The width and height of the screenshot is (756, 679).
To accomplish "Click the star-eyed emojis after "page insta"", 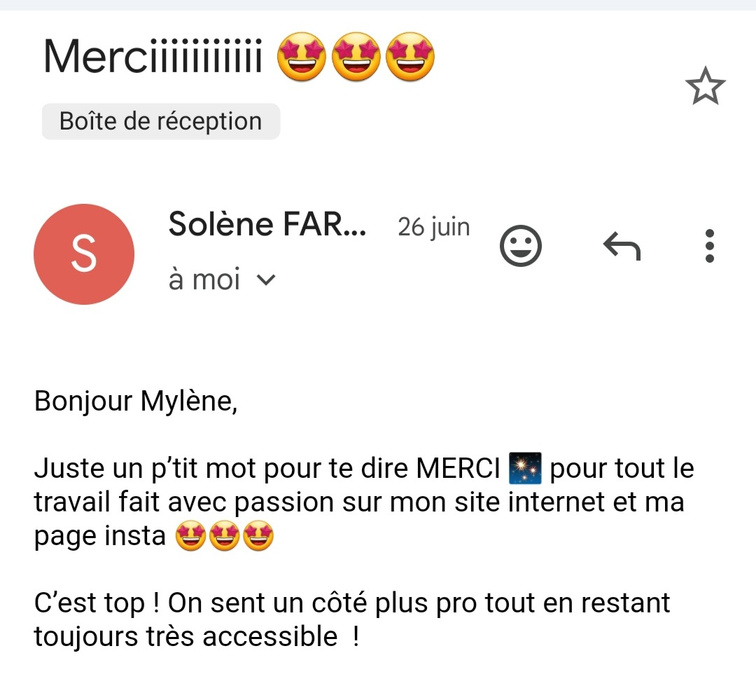I will [224, 537].
